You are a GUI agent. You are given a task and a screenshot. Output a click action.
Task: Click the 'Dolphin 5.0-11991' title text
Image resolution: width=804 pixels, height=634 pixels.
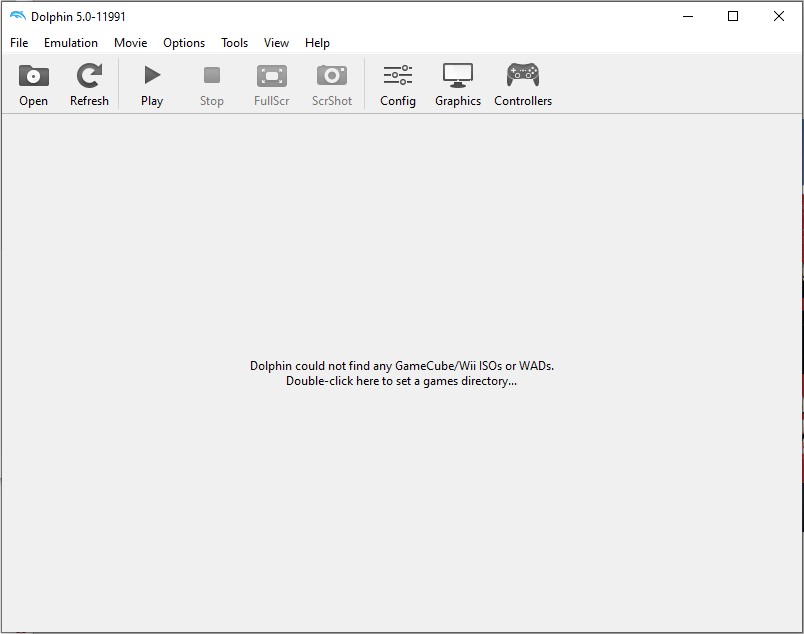(78, 17)
